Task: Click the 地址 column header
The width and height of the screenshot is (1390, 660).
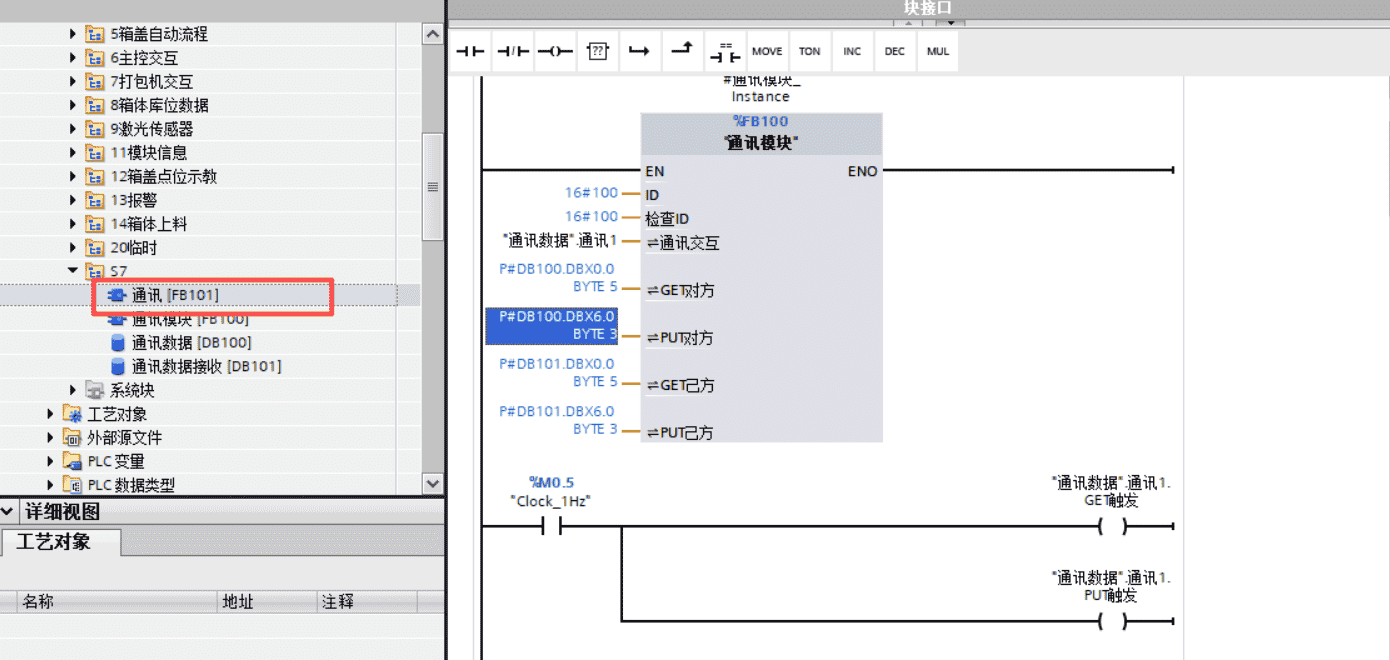Action: pyautogui.click(x=238, y=602)
